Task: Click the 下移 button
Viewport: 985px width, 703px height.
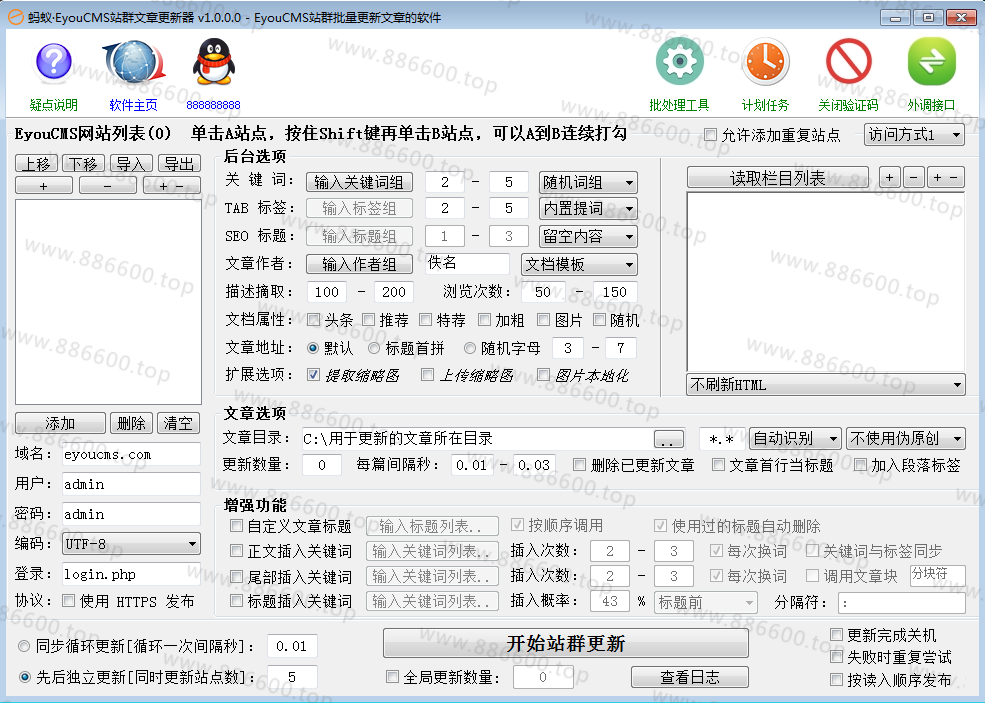Action: coord(83,164)
